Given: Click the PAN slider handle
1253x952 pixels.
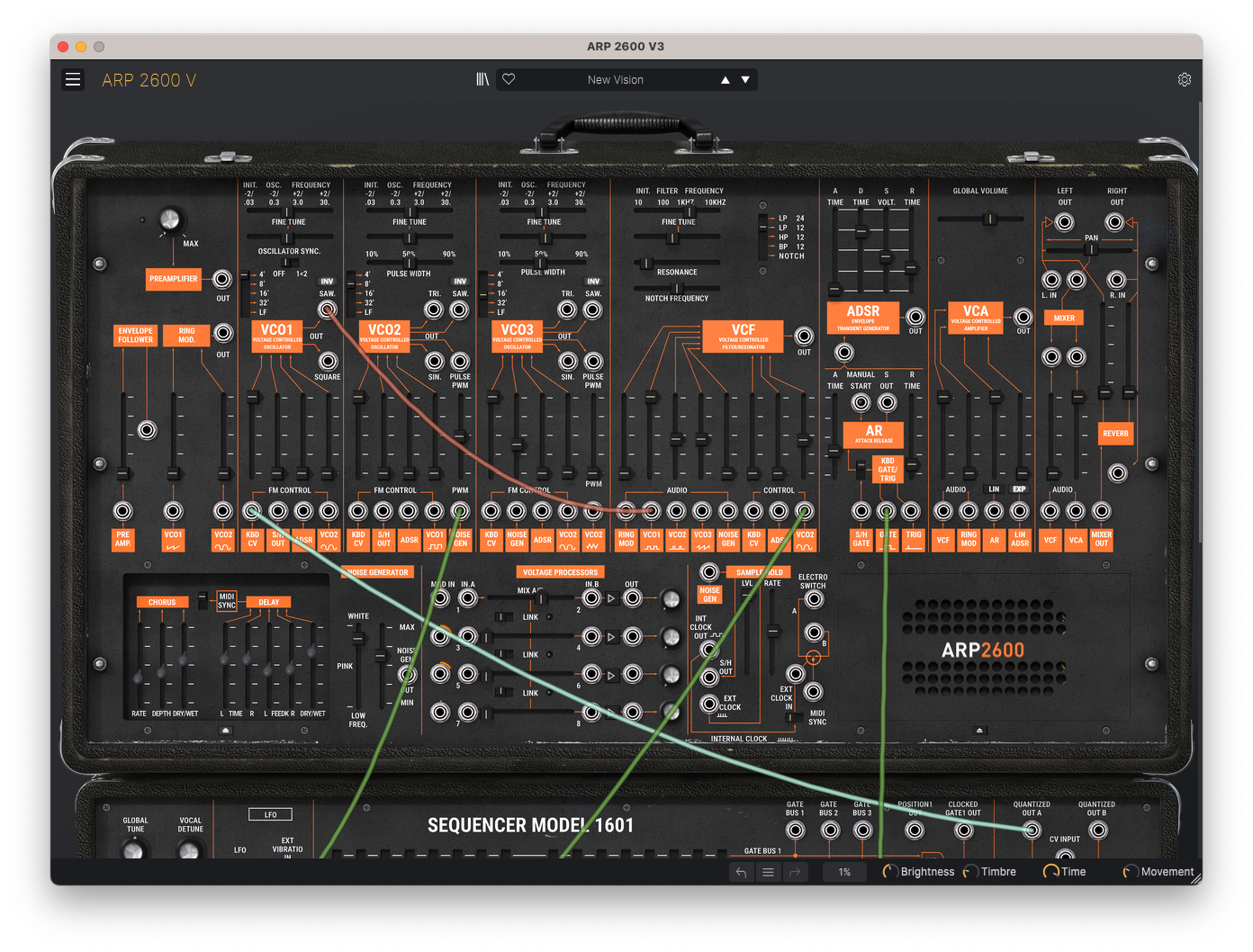Looking at the screenshot, I should coord(1091,248).
